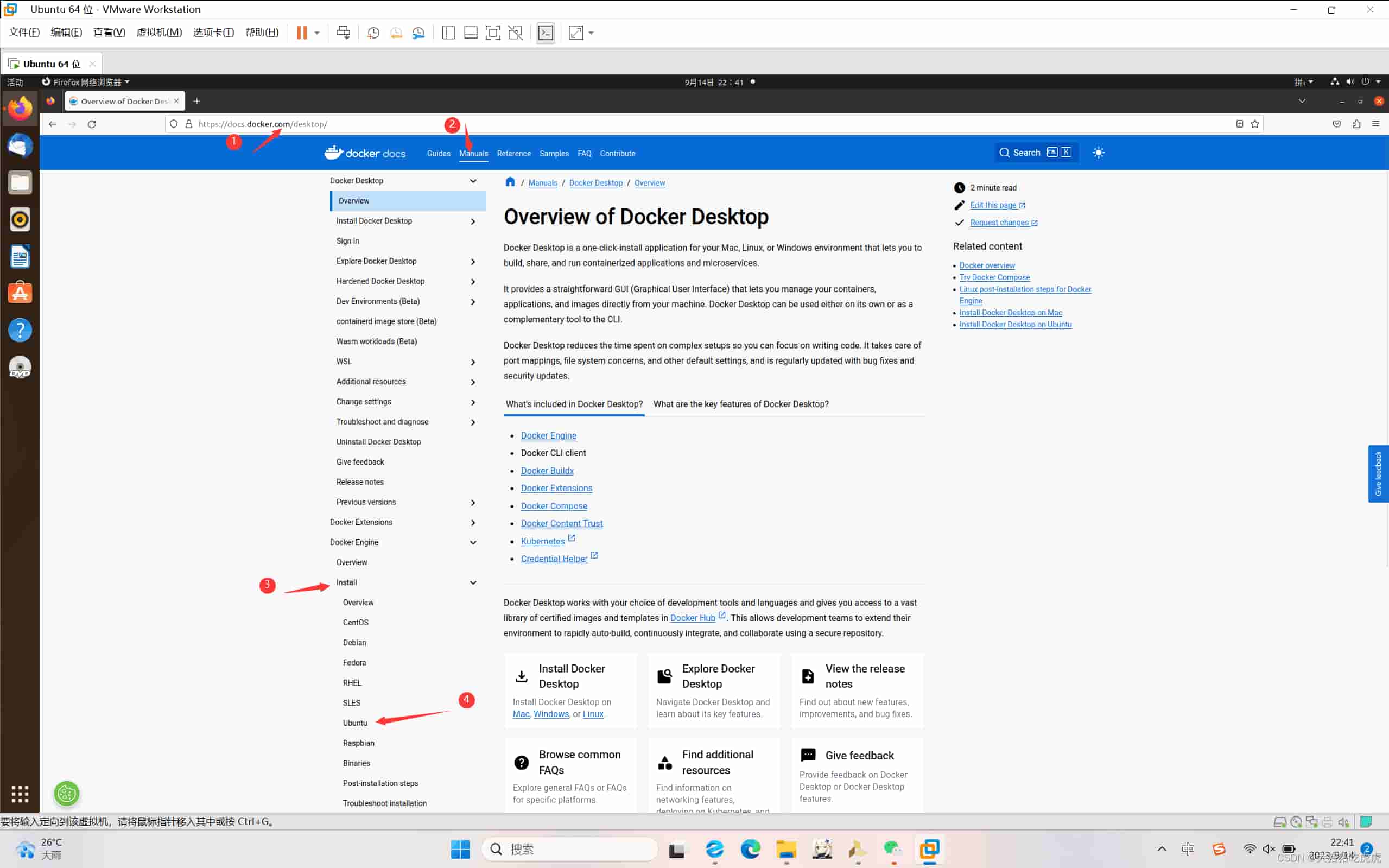Mute the Ubuntu volume indicator
The image size is (1389, 868).
coord(1350,82)
